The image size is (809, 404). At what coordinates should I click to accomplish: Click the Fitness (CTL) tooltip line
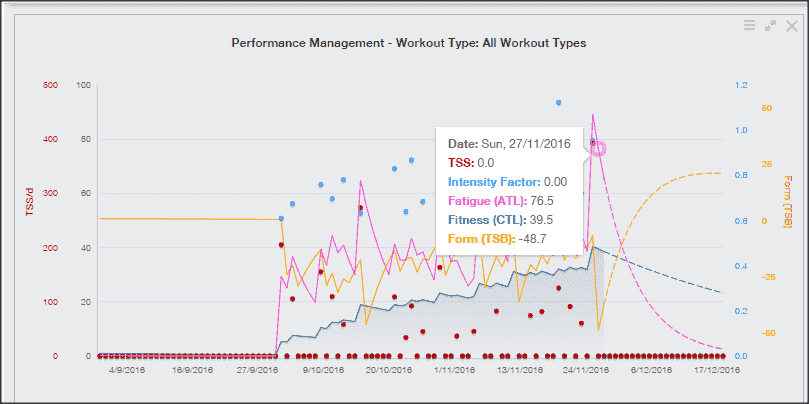pos(500,219)
